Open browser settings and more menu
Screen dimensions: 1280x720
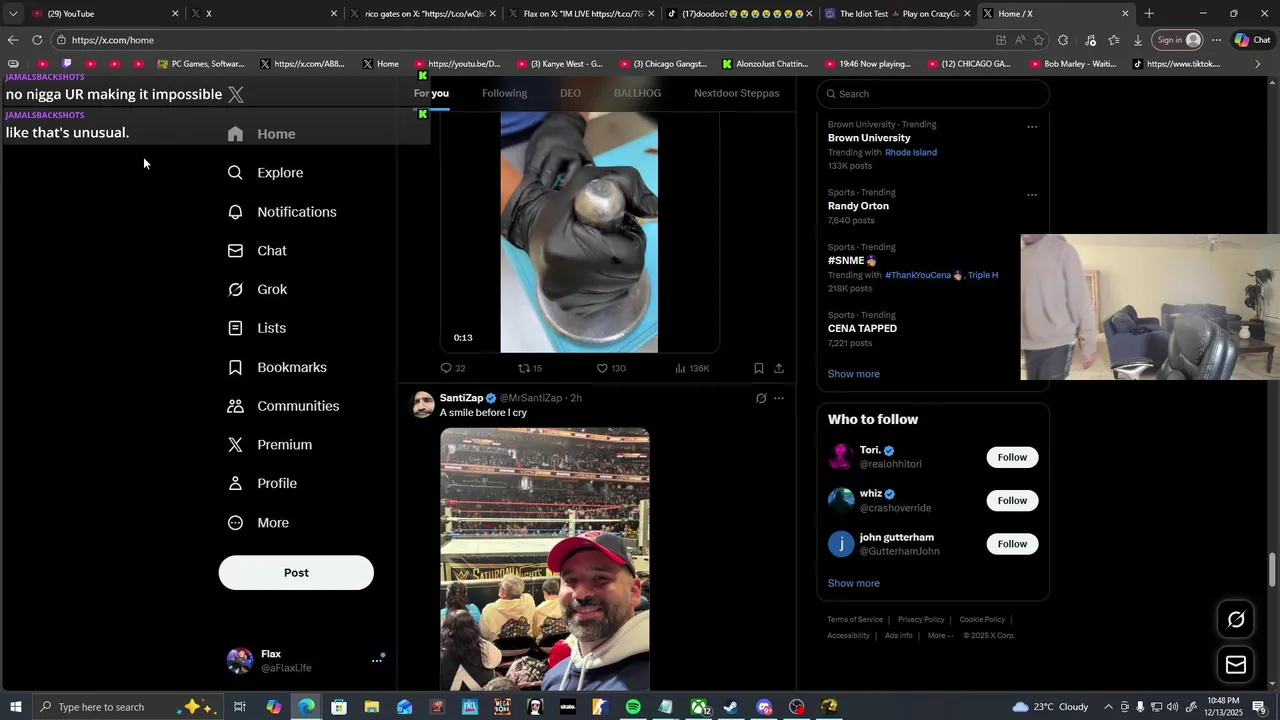(1216, 40)
